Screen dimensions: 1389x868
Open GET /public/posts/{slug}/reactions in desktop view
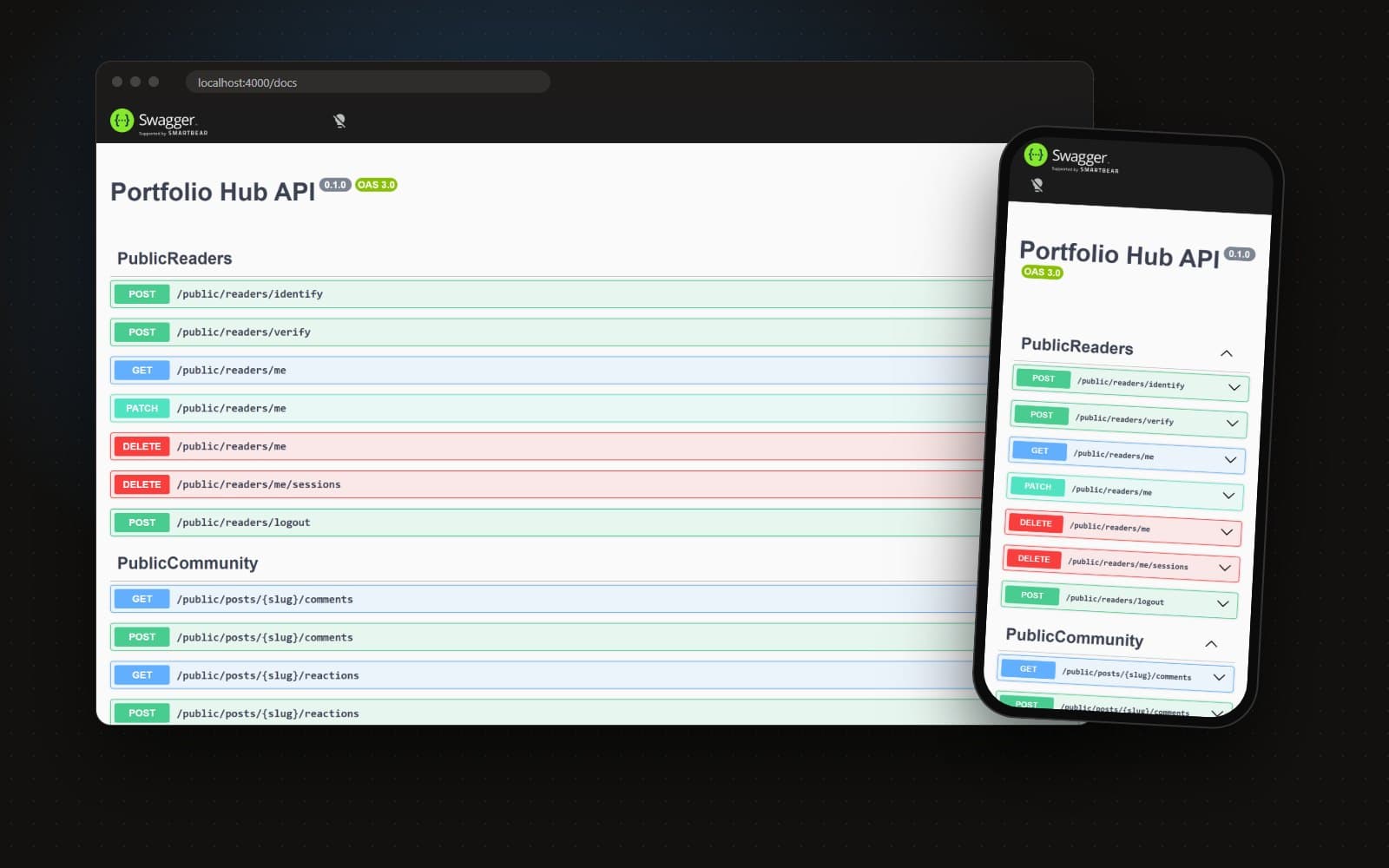point(542,676)
